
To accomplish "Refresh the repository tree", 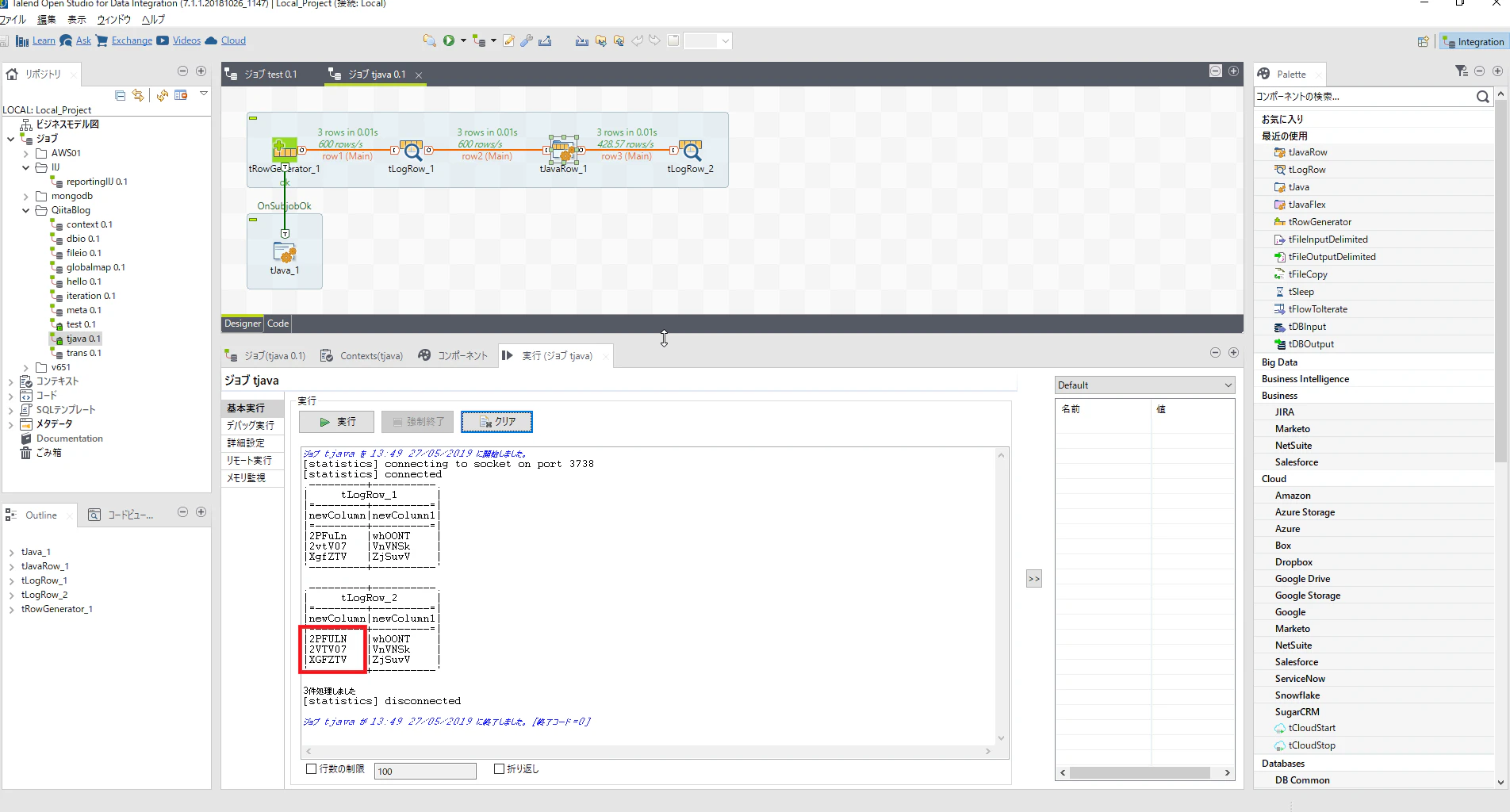I will [162, 95].
